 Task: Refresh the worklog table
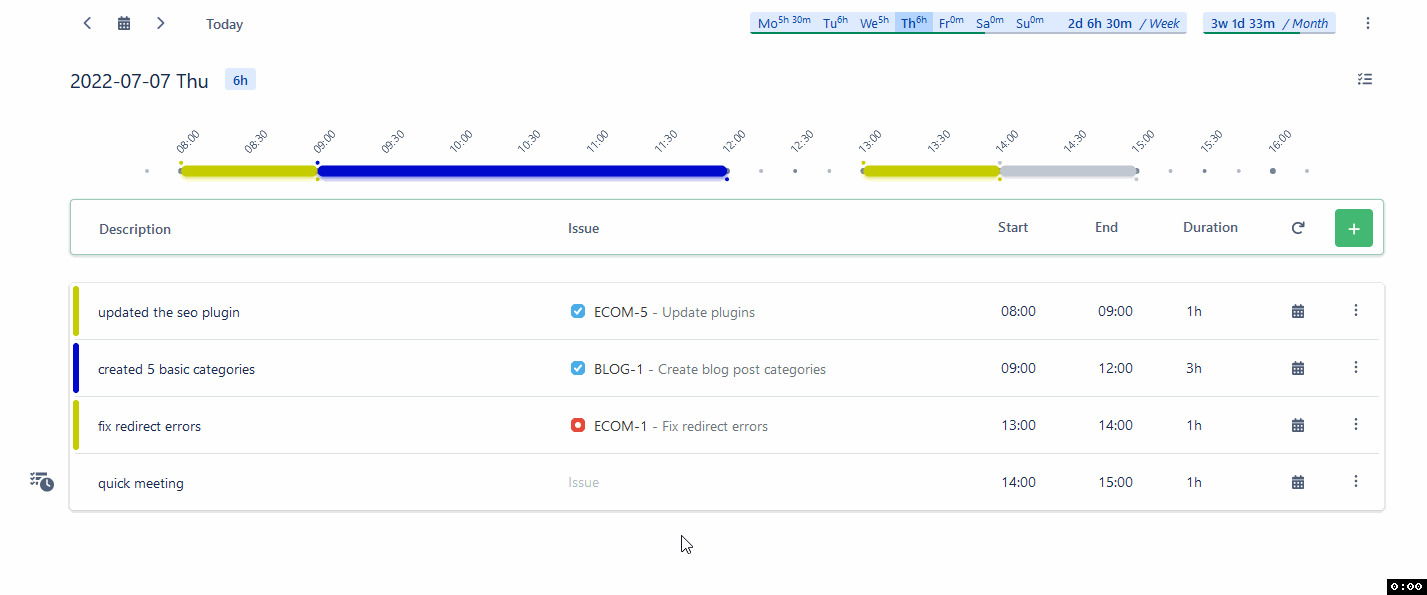coord(1297,227)
